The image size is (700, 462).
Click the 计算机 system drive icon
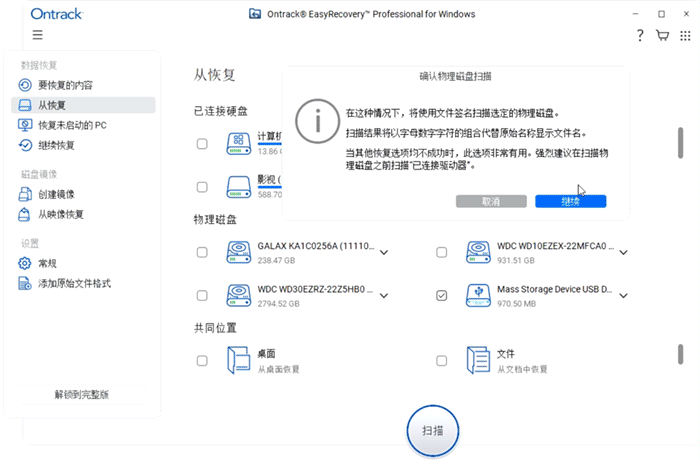click(239, 144)
